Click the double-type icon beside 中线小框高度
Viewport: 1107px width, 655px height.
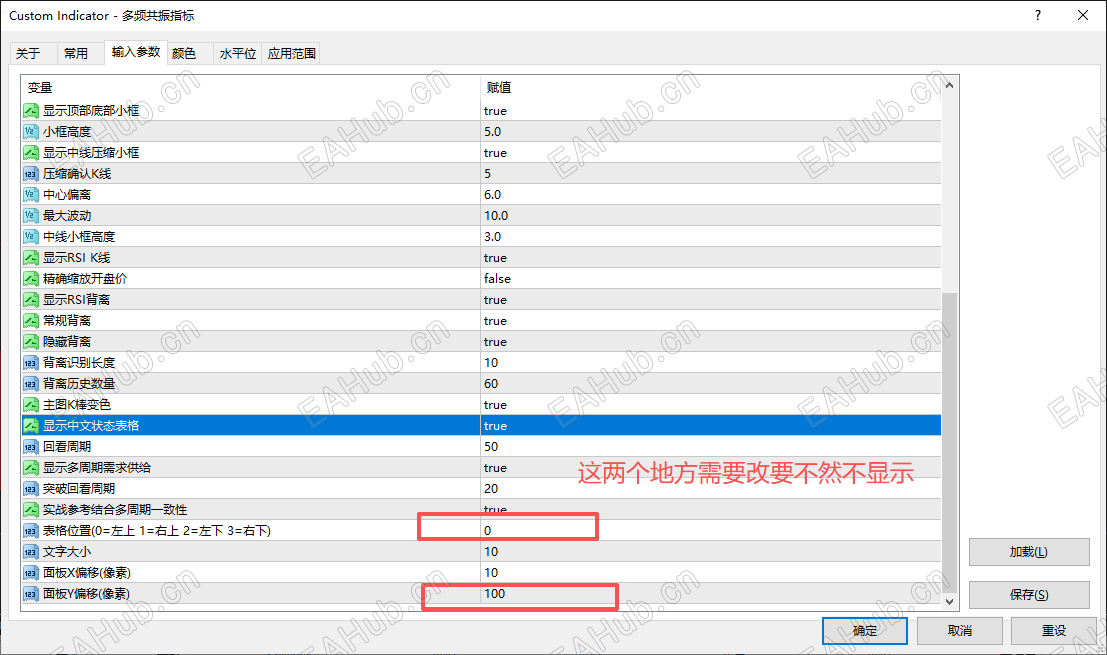pyautogui.click(x=30, y=236)
